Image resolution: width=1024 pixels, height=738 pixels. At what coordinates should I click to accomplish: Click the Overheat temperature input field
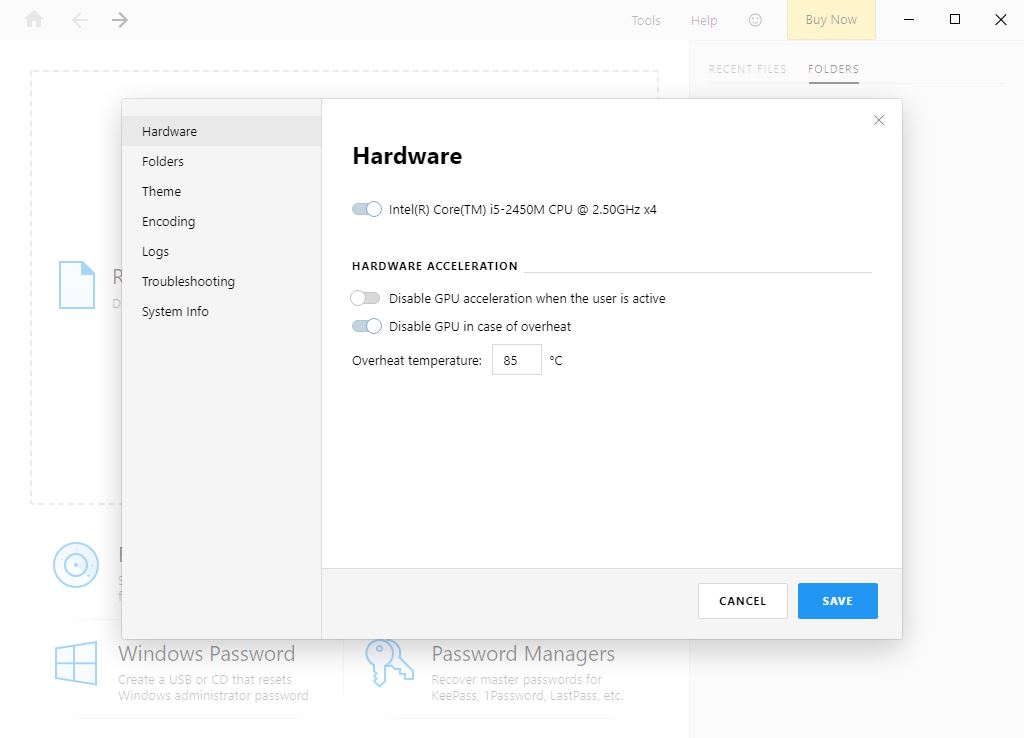coord(517,360)
